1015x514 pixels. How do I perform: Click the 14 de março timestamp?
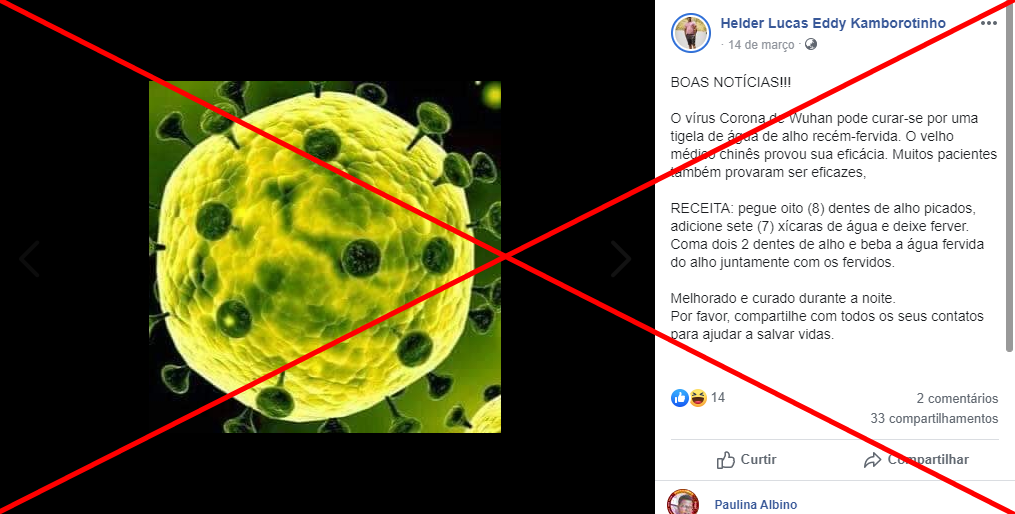tap(761, 45)
